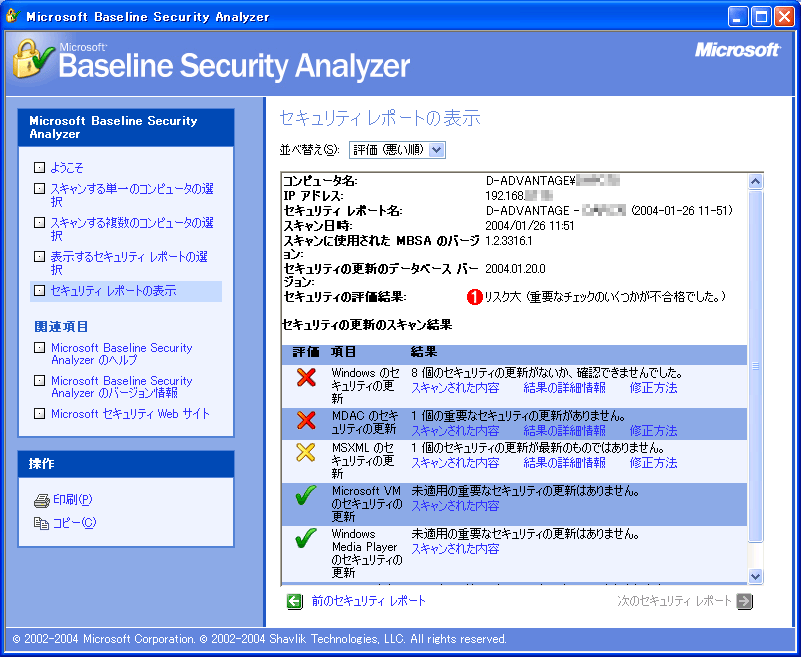Visit Microsoft セキュリティ Web サイト link
This screenshot has height=657, width=801.
(x=130, y=414)
